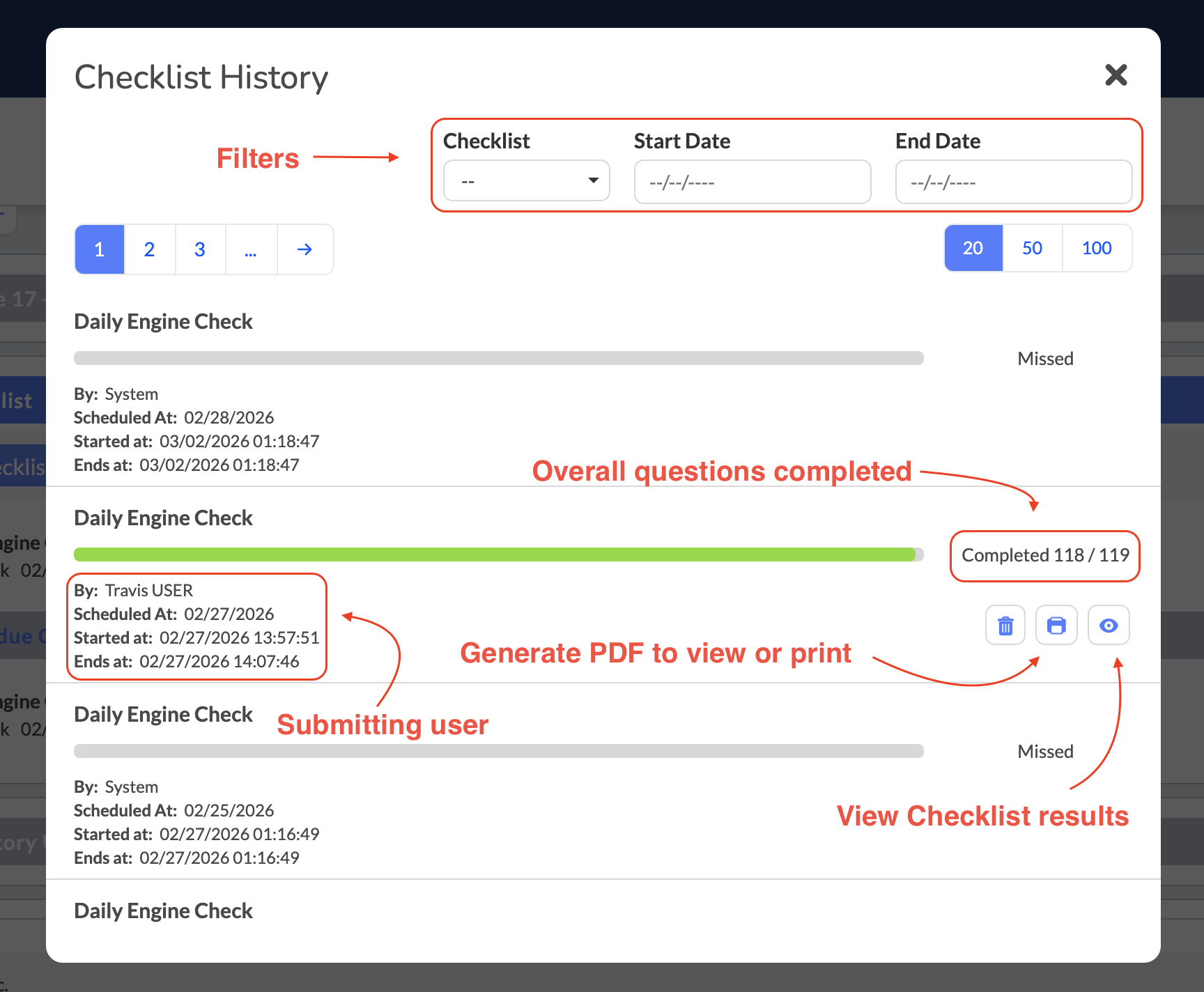This screenshot has width=1204, height=992.
Task: Click 'Ends at: 03/02/2026 01:18:47' text
Action: click(187, 465)
